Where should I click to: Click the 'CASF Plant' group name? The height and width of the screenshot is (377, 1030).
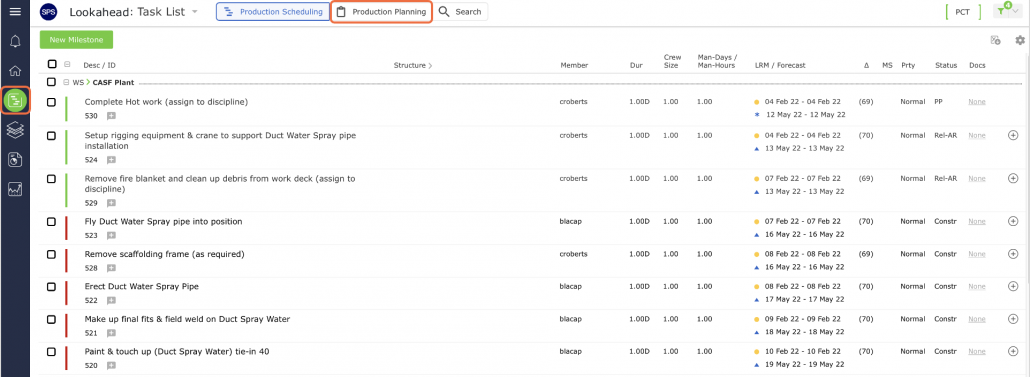coord(114,83)
